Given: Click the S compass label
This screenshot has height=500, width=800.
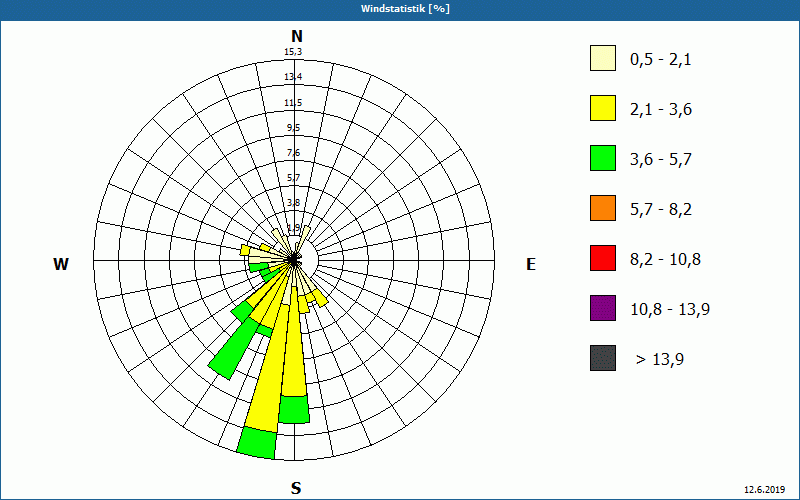Looking at the screenshot, I should (296, 489).
